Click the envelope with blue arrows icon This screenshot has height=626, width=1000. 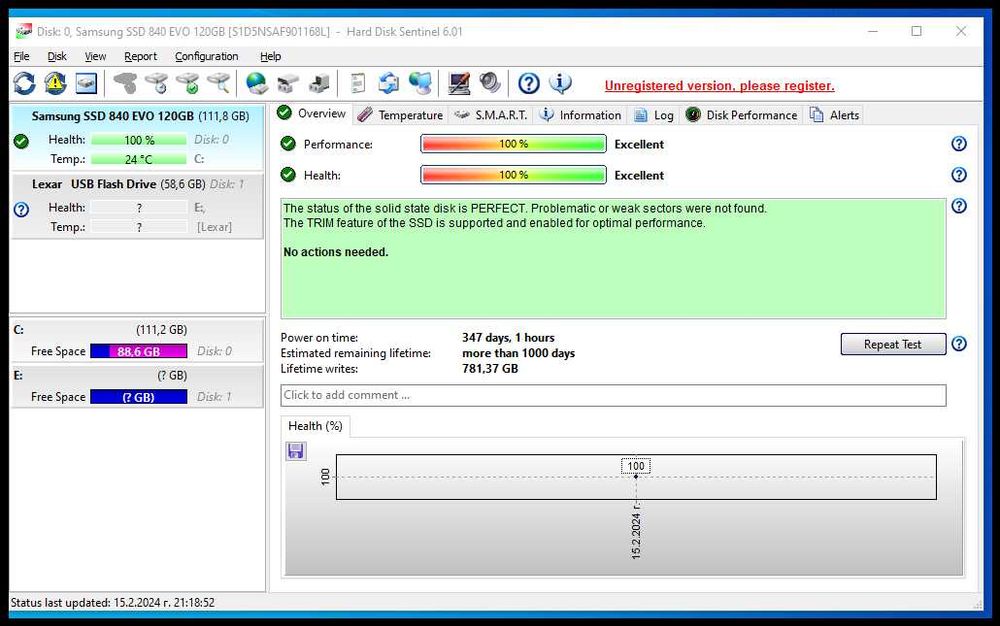(x=388, y=84)
